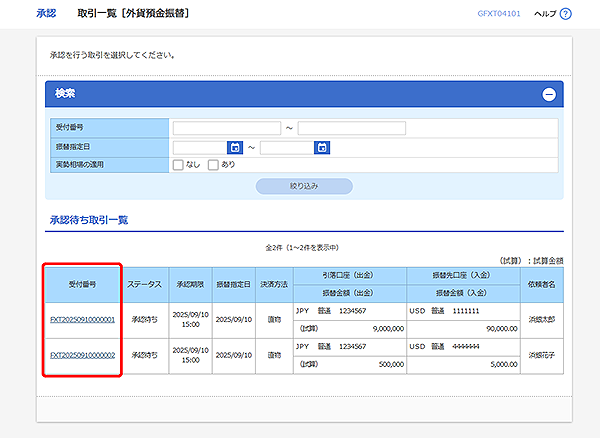Focus the 受付番号 ending number field

click(352, 128)
